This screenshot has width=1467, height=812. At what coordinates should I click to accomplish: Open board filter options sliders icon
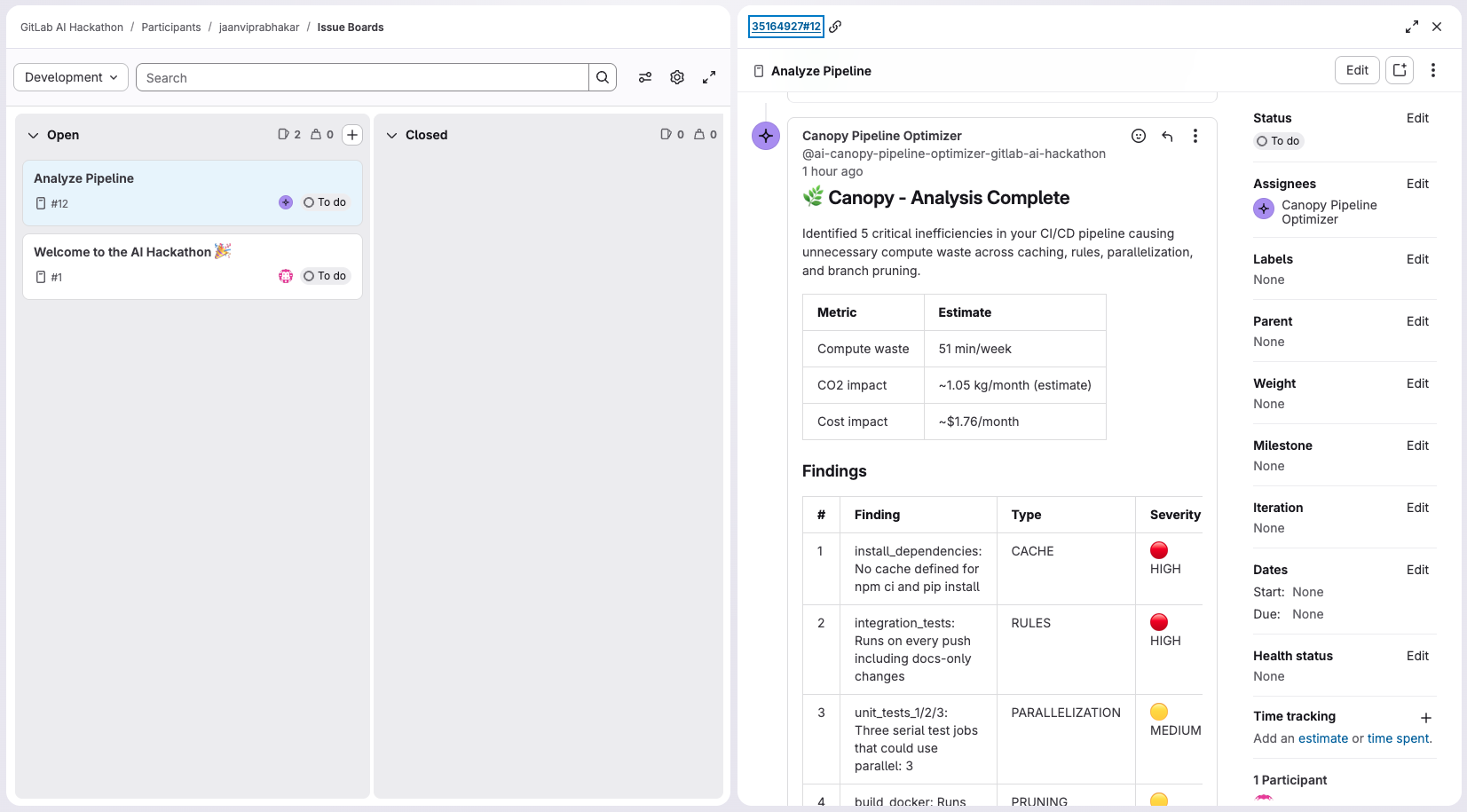tap(645, 77)
